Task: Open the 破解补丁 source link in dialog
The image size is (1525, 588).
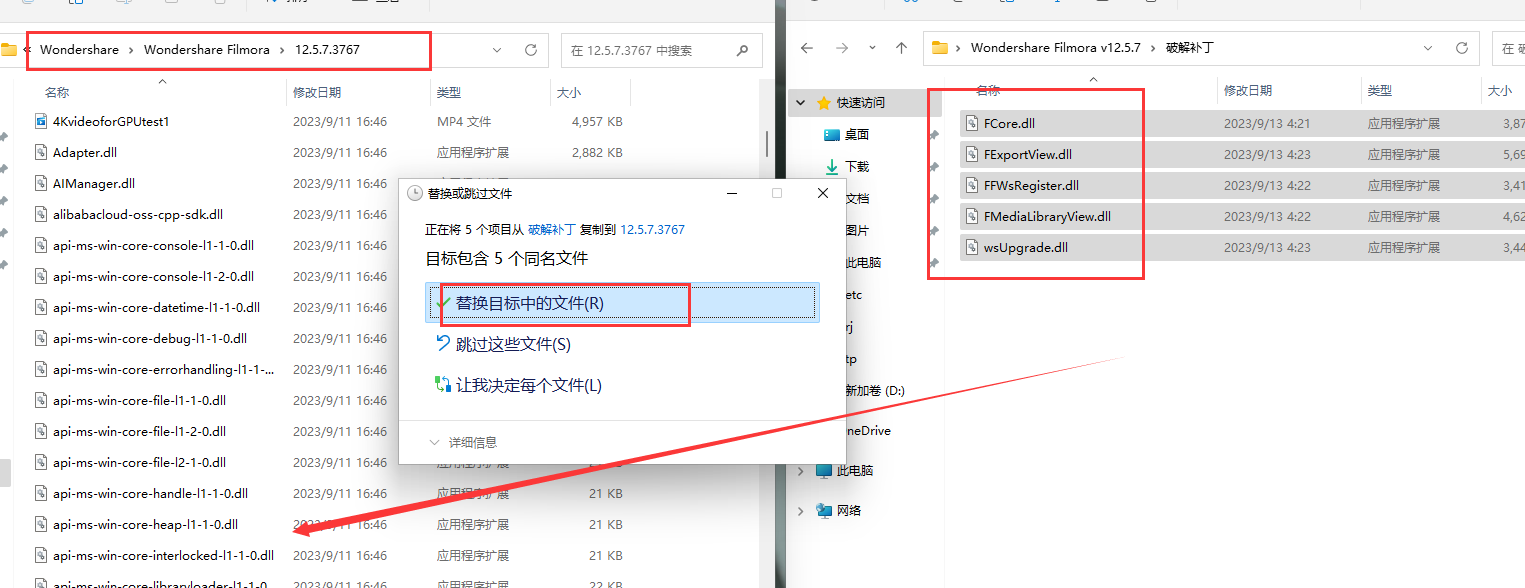Action: coord(550,229)
